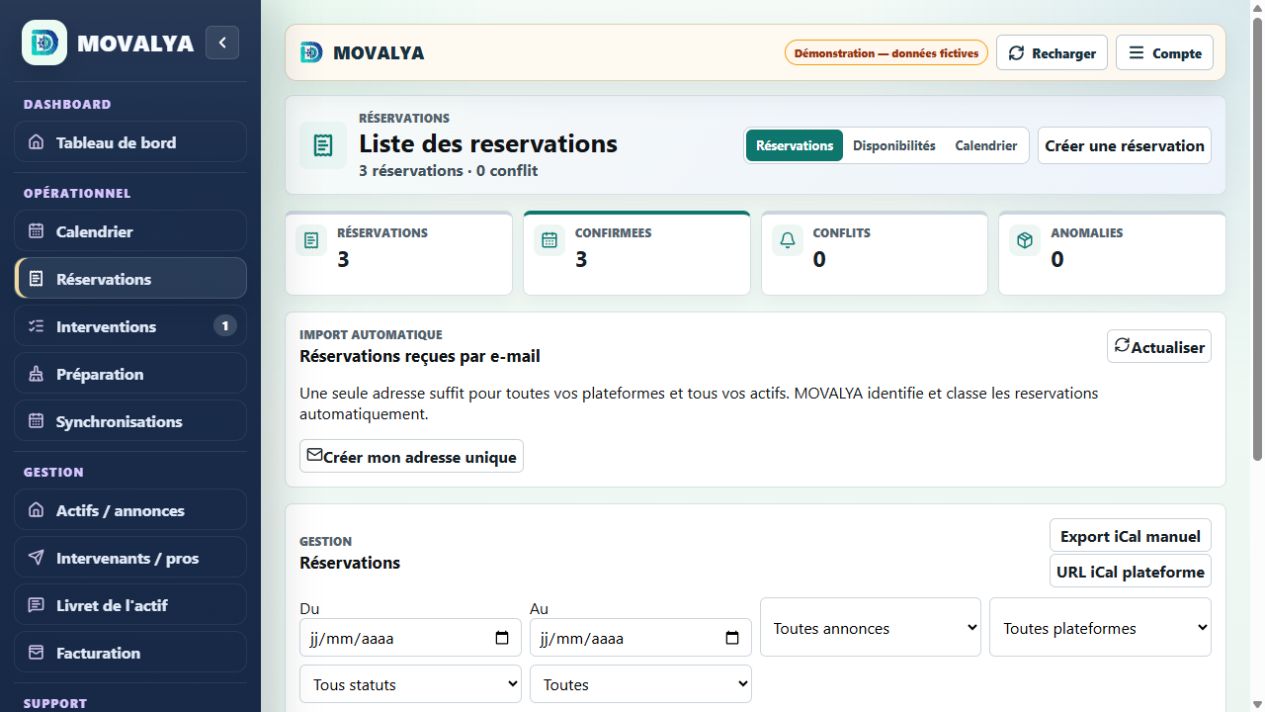
Task: Click Créer une réservation
Action: pyautogui.click(x=1125, y=145)
